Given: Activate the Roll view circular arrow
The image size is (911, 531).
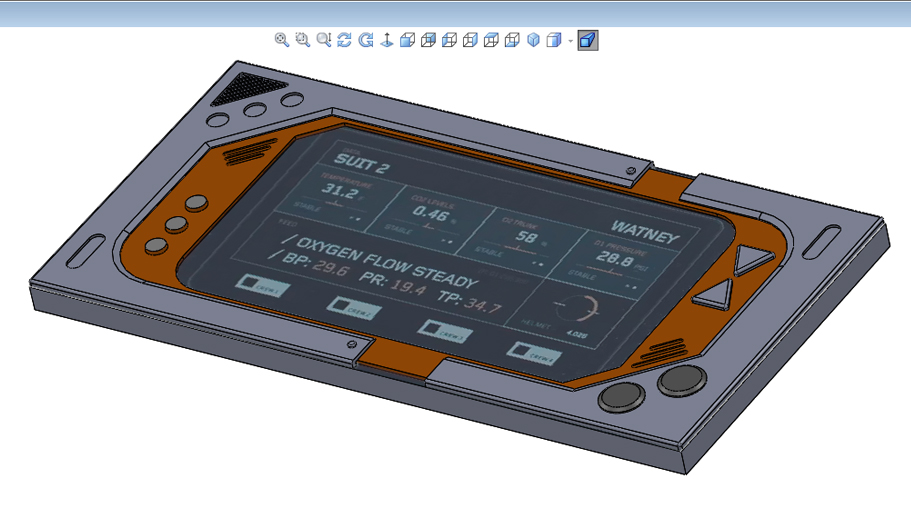Looking at the screenshot, I should click(x=365, y=40).
